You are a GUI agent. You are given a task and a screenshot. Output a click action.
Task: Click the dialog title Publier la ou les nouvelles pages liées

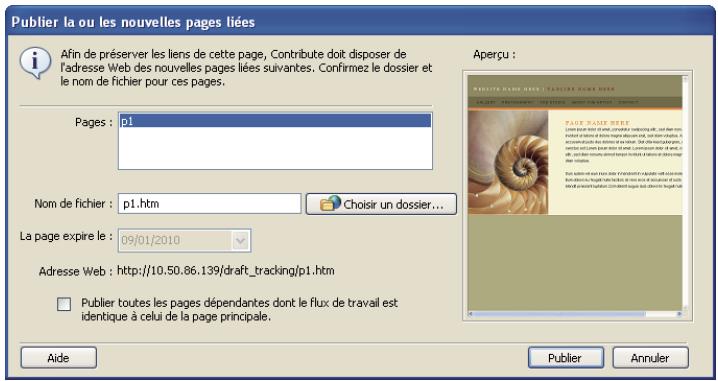point(133,22)
